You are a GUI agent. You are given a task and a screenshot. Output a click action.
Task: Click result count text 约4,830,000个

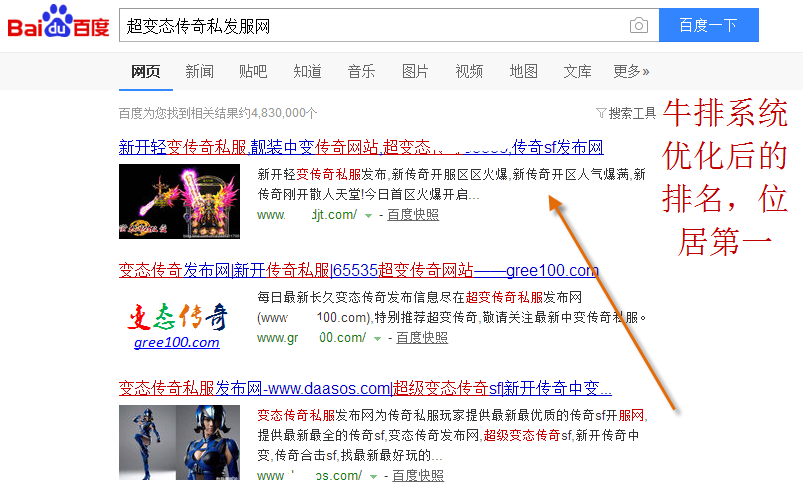pyautogui.click(x=279, y=113)
